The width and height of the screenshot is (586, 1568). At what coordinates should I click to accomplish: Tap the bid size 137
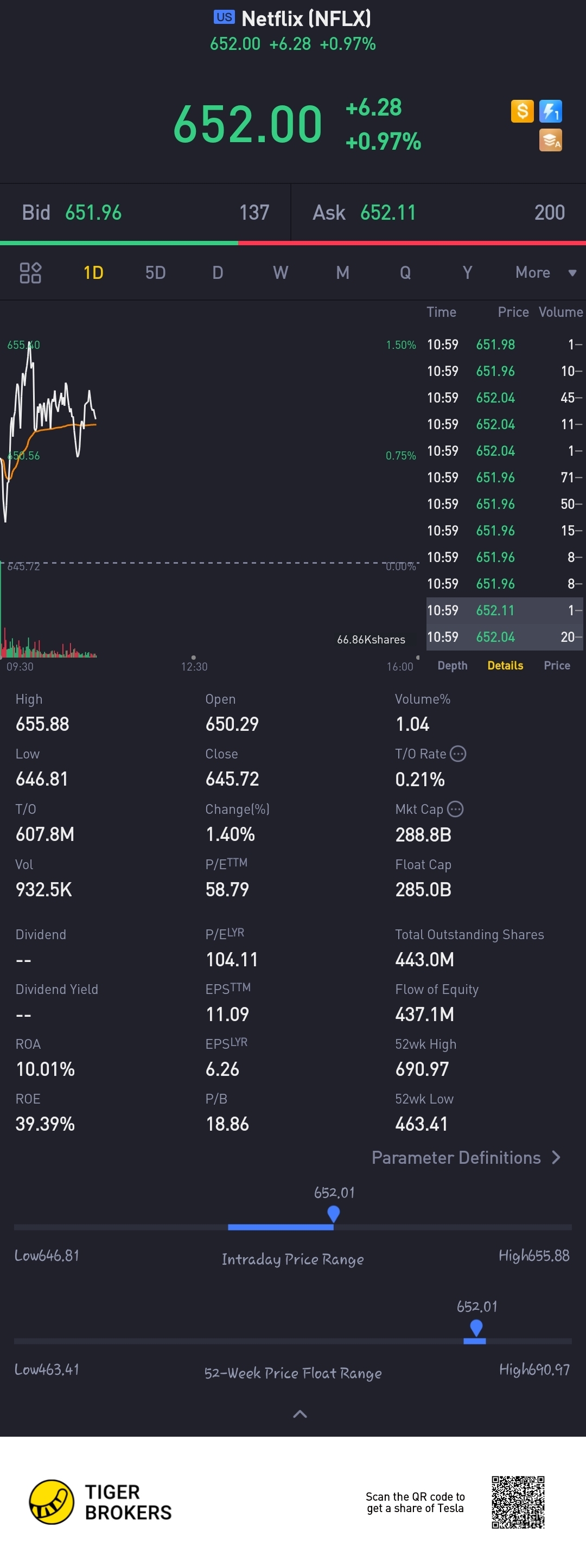tap(254, 213)
